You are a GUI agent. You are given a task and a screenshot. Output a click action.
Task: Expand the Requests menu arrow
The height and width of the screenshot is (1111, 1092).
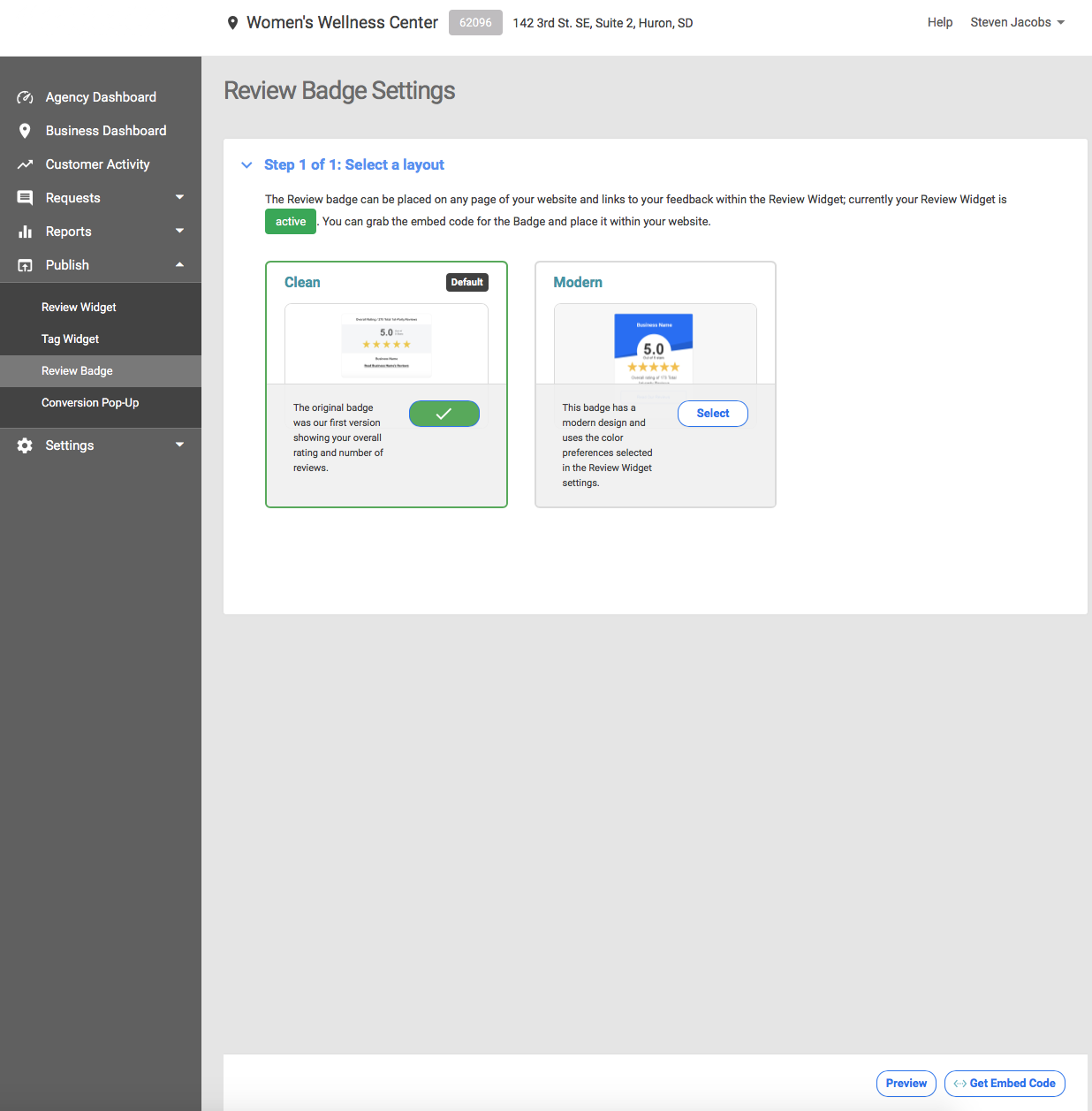(x=179, y=197)
